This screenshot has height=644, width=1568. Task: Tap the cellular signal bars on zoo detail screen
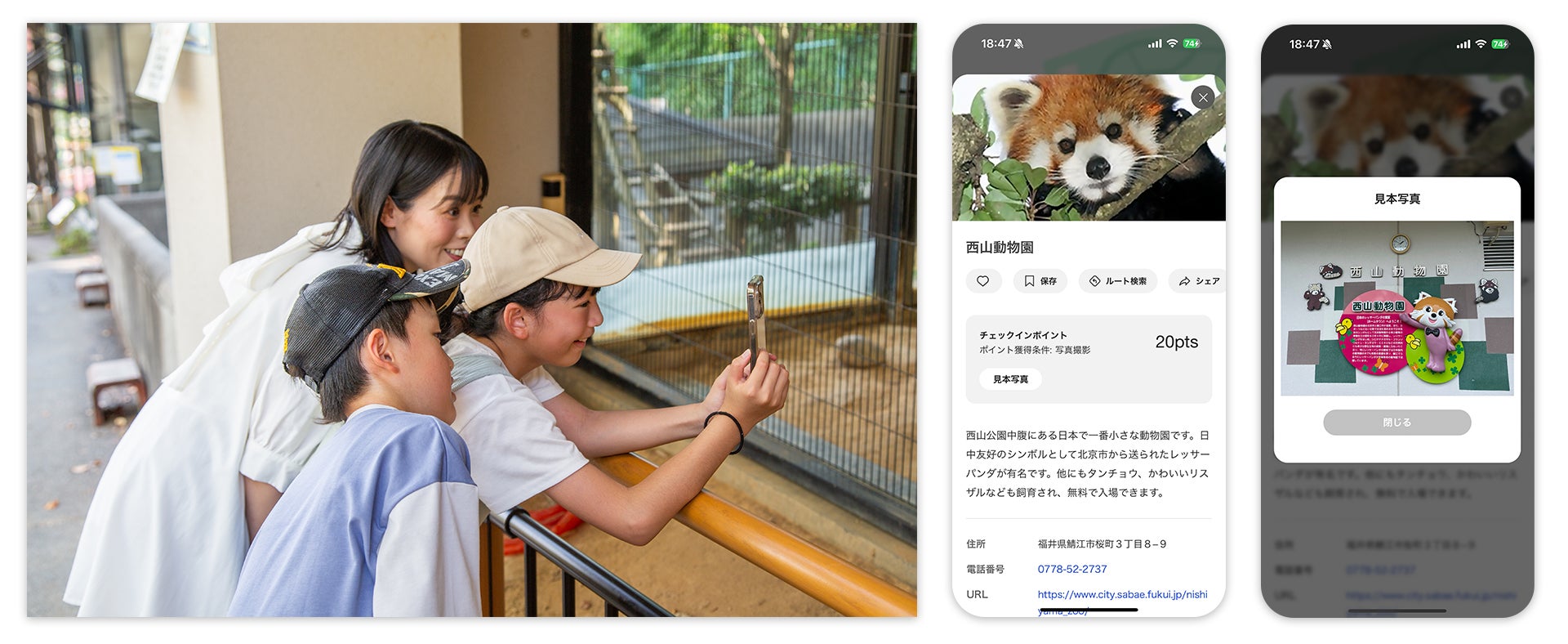(1154, 44)
